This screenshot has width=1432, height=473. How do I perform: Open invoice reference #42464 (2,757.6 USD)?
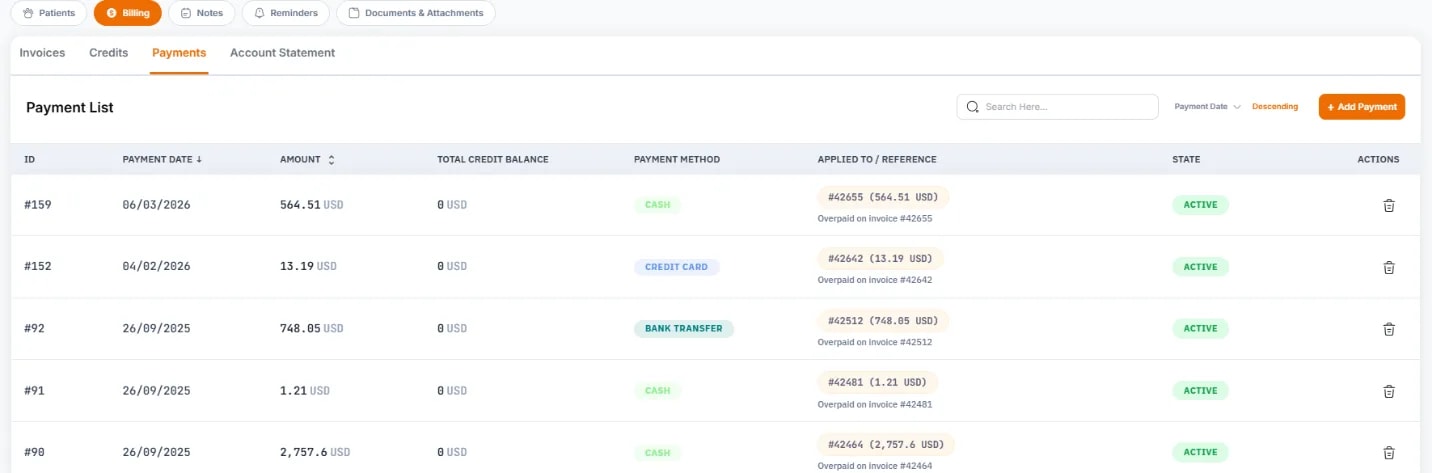886,445
